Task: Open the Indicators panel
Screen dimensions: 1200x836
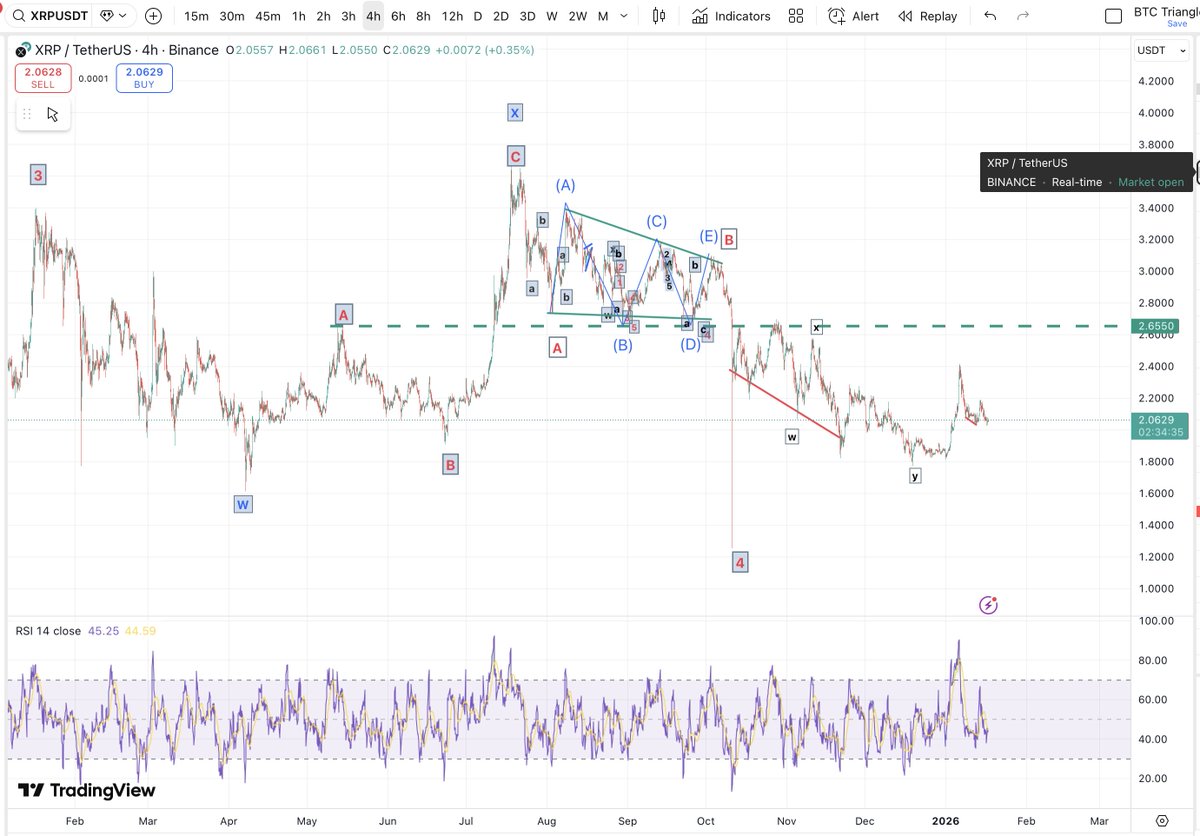Action: 732,16
